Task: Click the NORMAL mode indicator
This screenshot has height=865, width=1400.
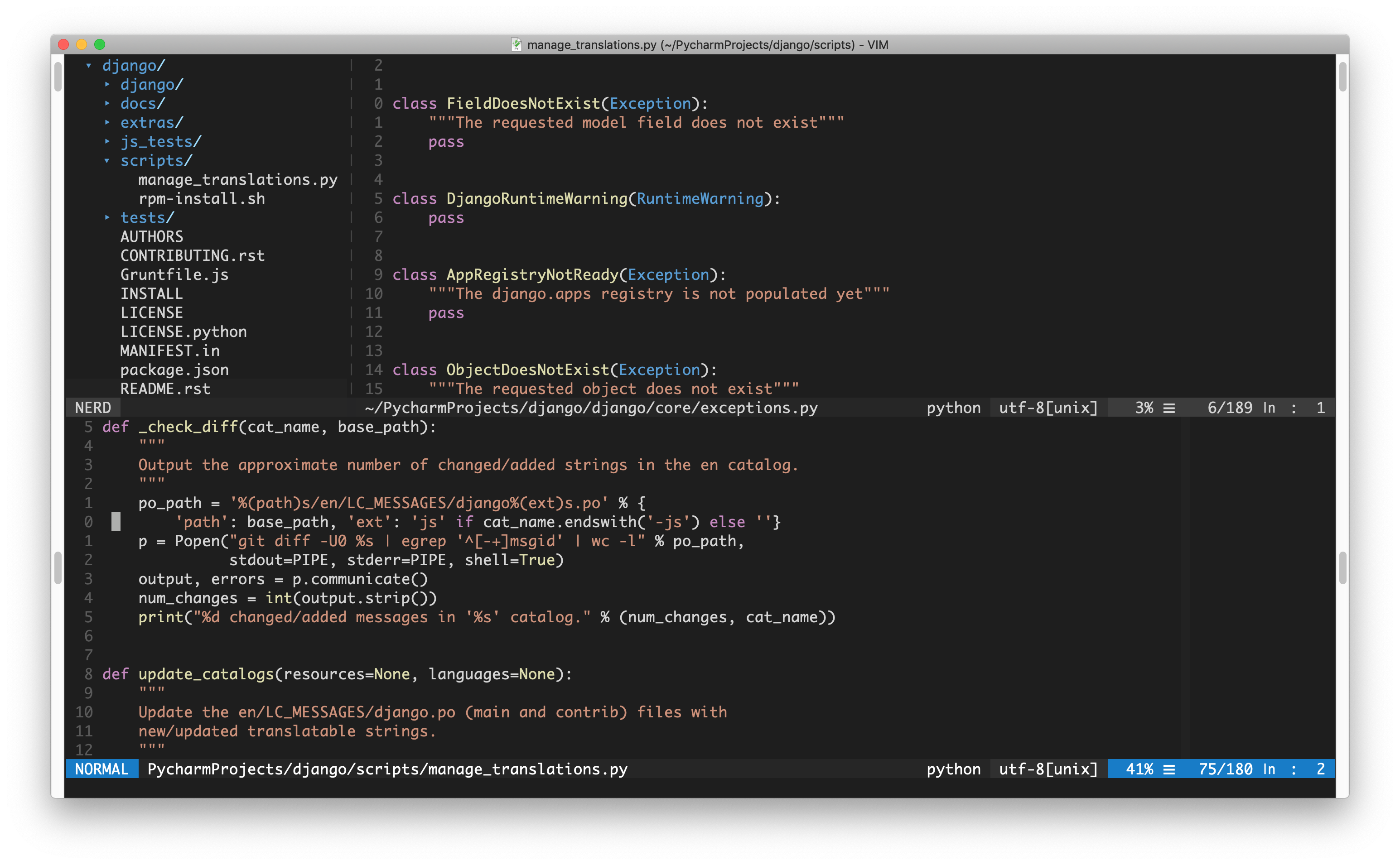Action: [x=101, y=769]
